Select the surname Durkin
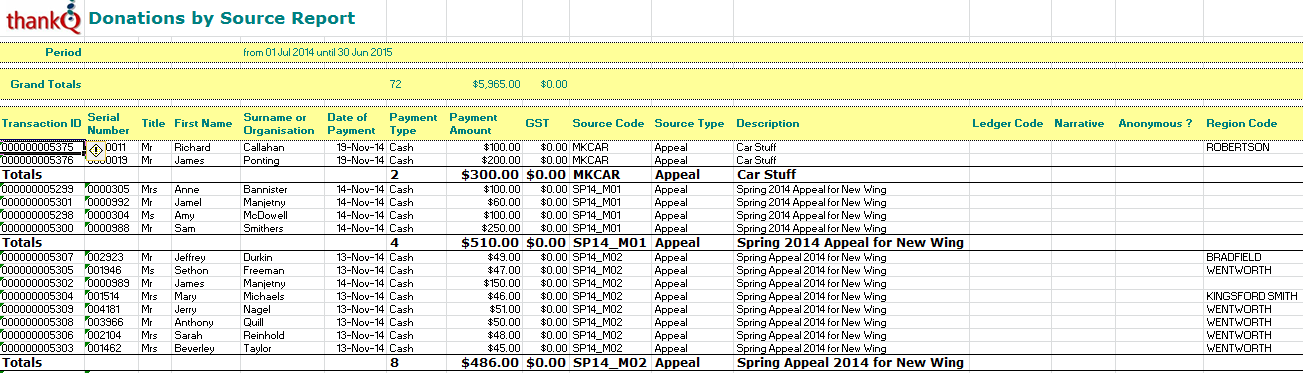Image resolution: width=1303 pixels, height=373 pixels. point(259,257)
